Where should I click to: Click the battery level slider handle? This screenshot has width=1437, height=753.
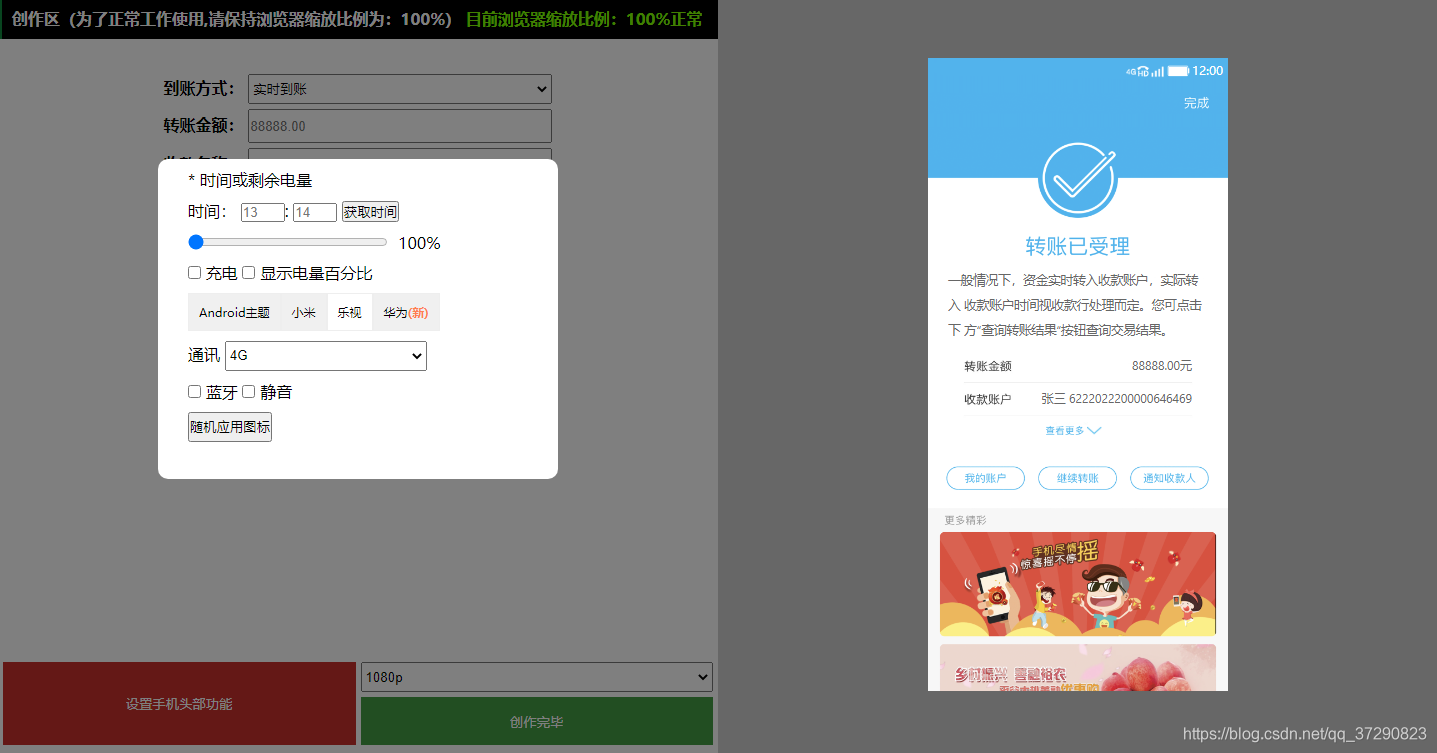[x=196, y=242]
